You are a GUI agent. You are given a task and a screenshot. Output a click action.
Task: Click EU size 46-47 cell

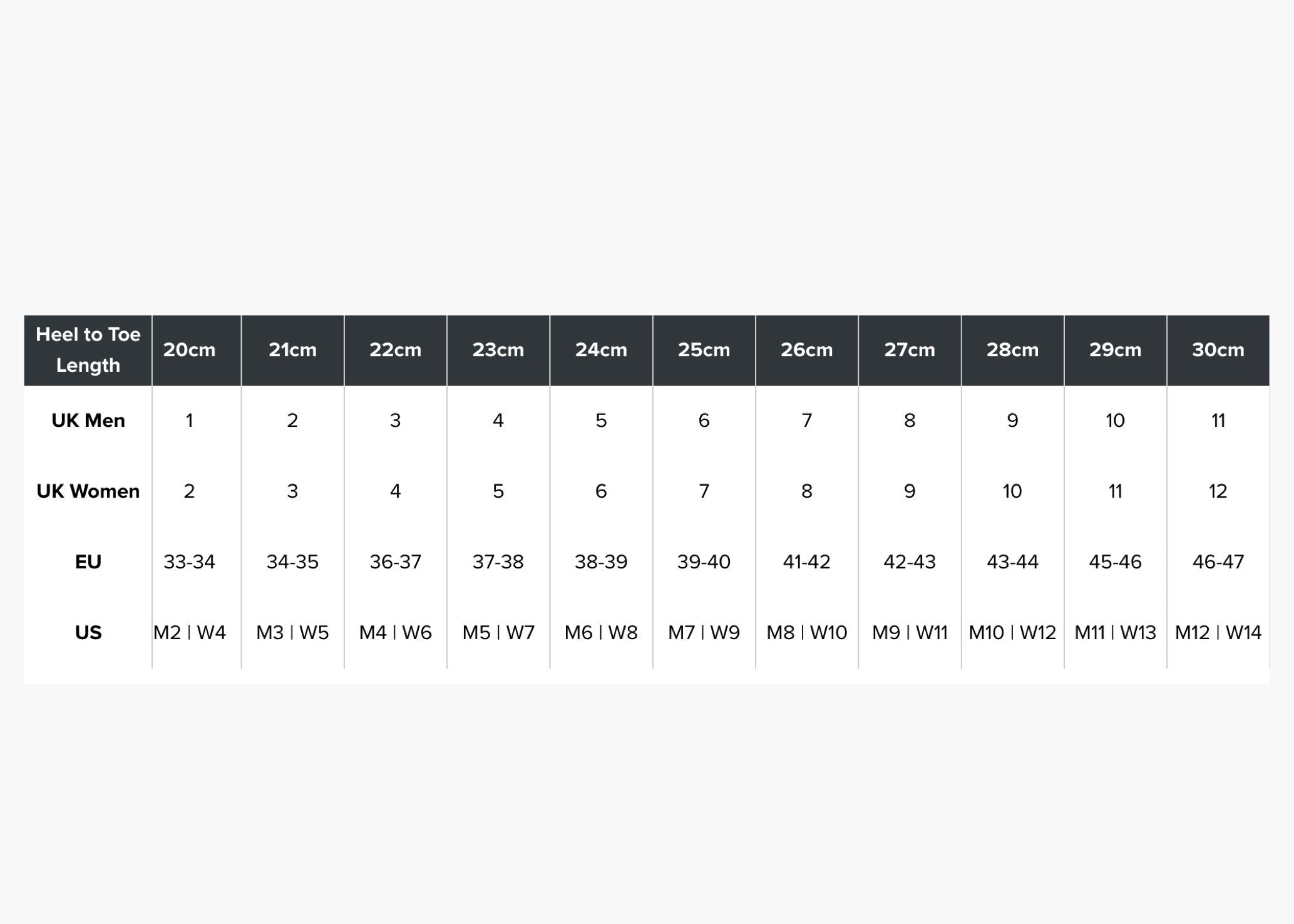point(1218,562)
